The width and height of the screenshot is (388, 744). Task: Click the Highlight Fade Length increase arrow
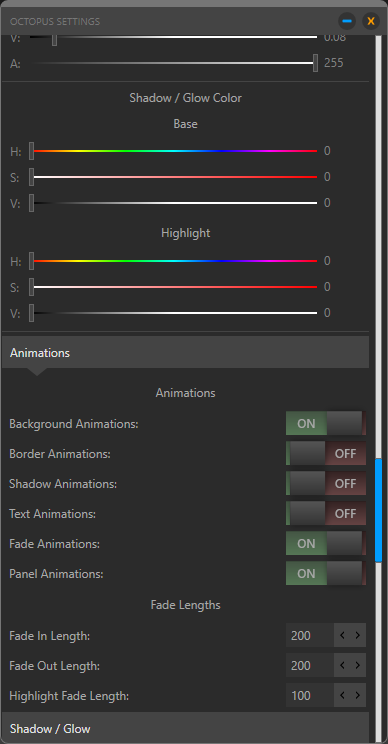point(358,696)
